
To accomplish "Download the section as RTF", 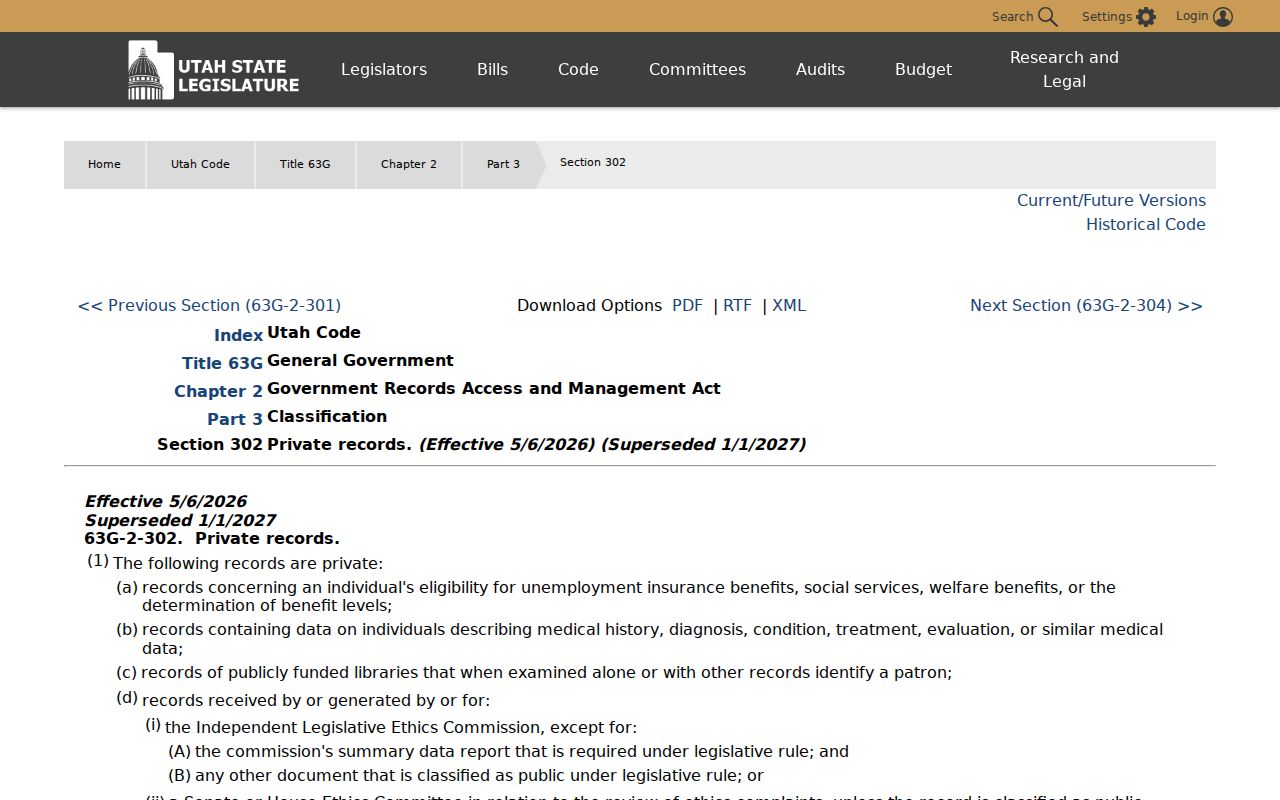I will pyautogui.click(x=737, y=305).
